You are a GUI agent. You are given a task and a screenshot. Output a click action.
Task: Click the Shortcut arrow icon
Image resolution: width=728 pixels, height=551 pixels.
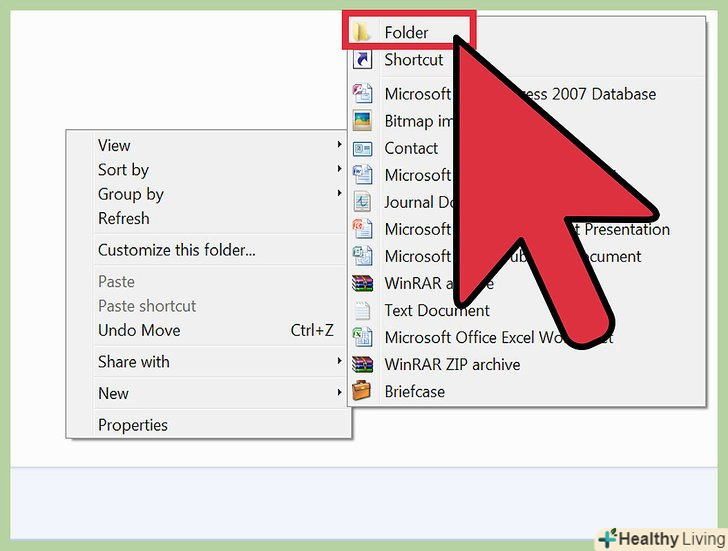click(x=362, y=59)
